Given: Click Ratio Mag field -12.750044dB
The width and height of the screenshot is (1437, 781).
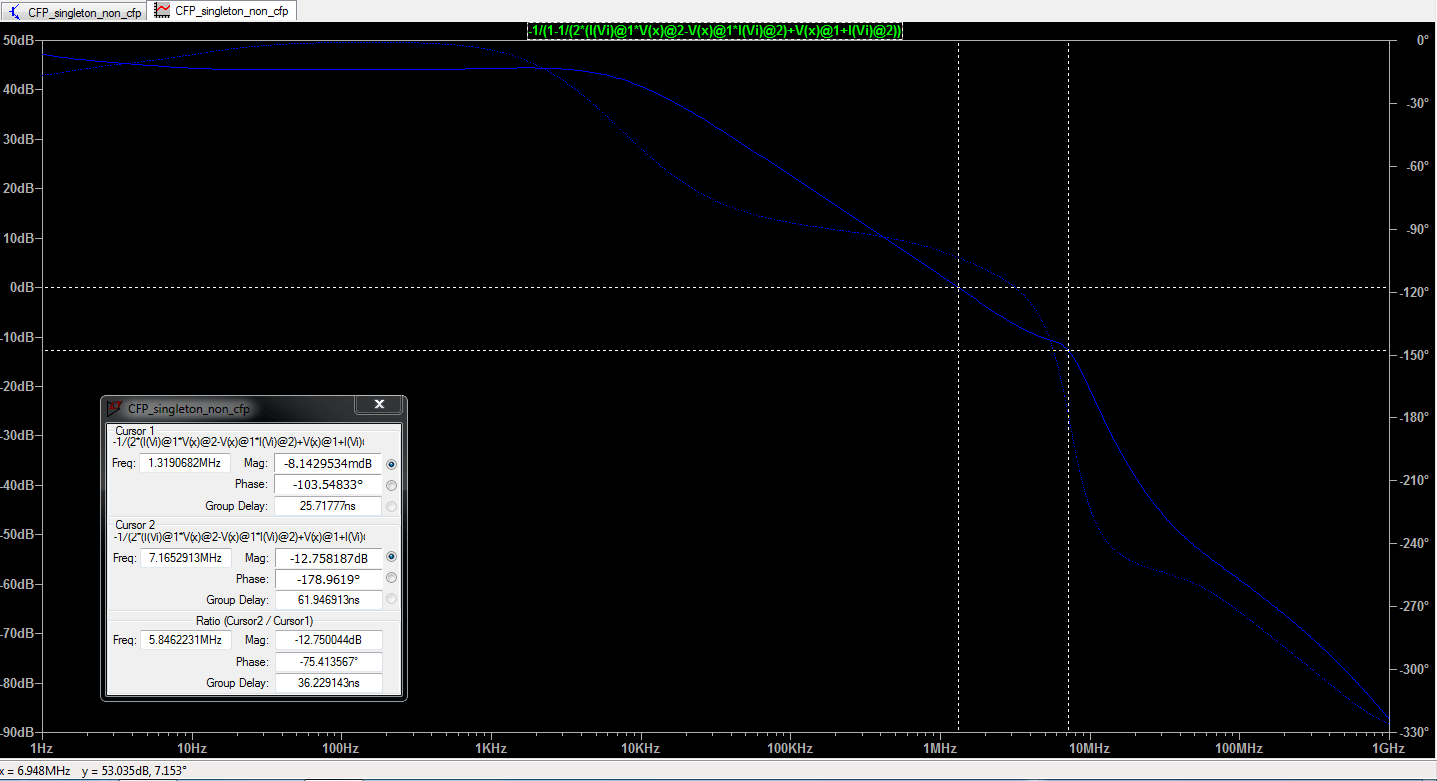Looking at the screenshot, I should tap(327, 641).
